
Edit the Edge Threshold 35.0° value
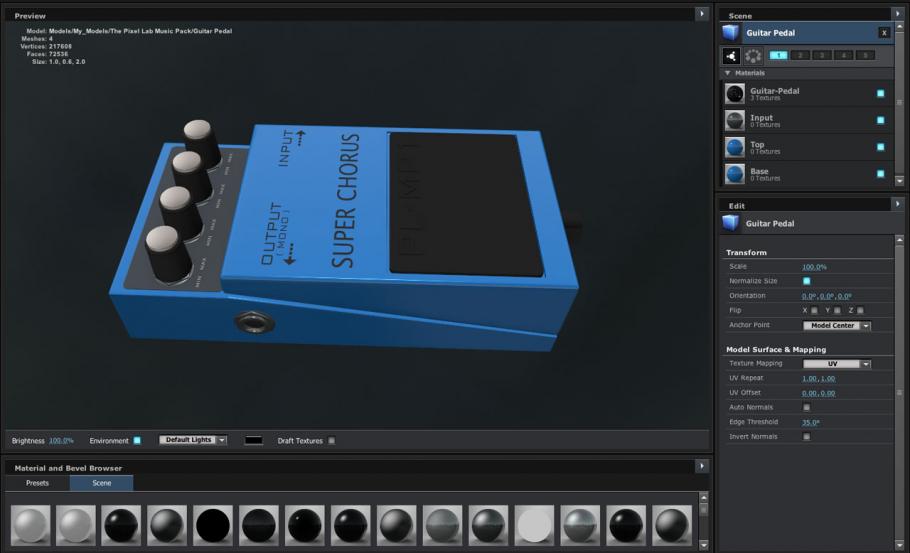tap(810, 422)
